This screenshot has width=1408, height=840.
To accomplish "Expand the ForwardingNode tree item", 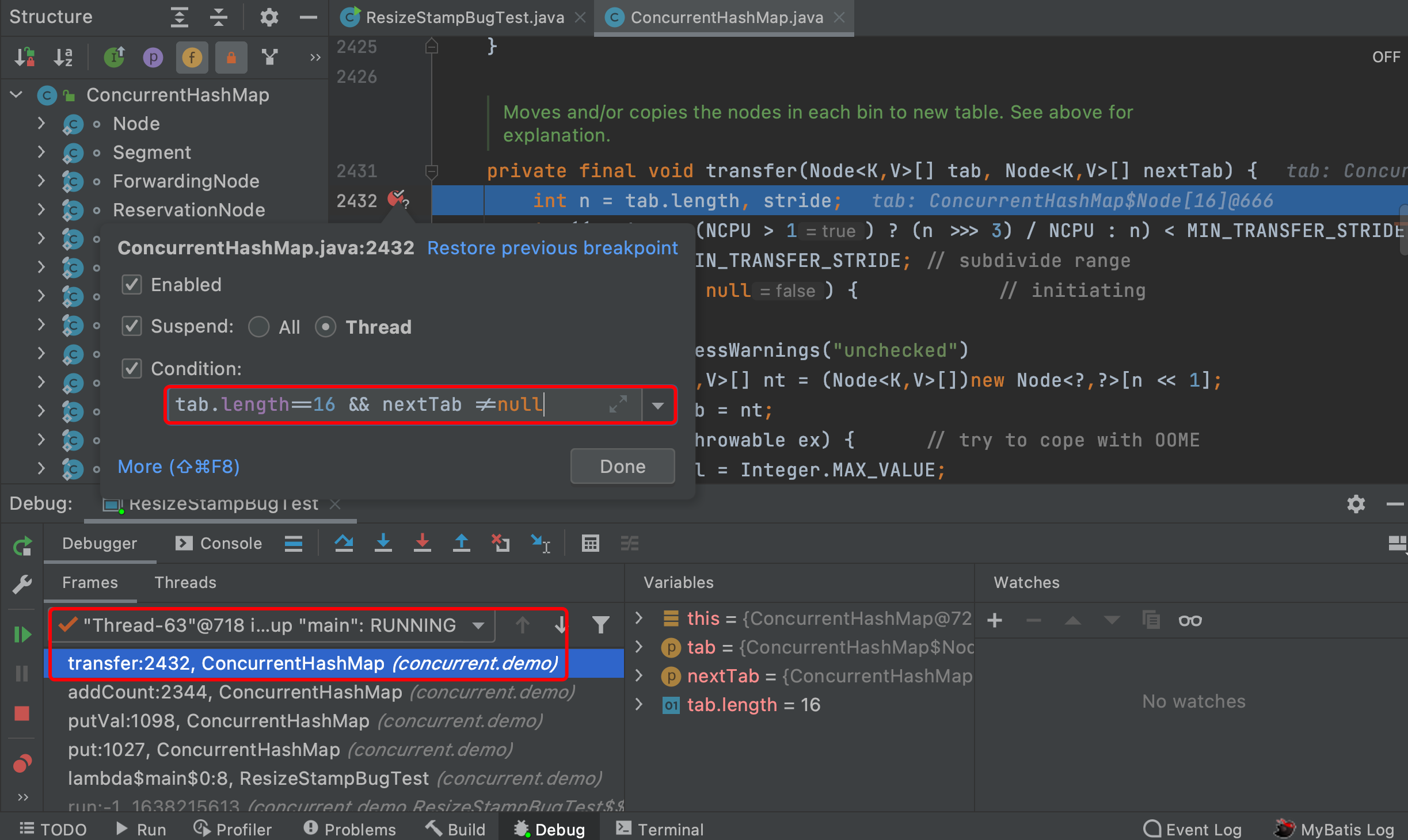I will 41,181.
